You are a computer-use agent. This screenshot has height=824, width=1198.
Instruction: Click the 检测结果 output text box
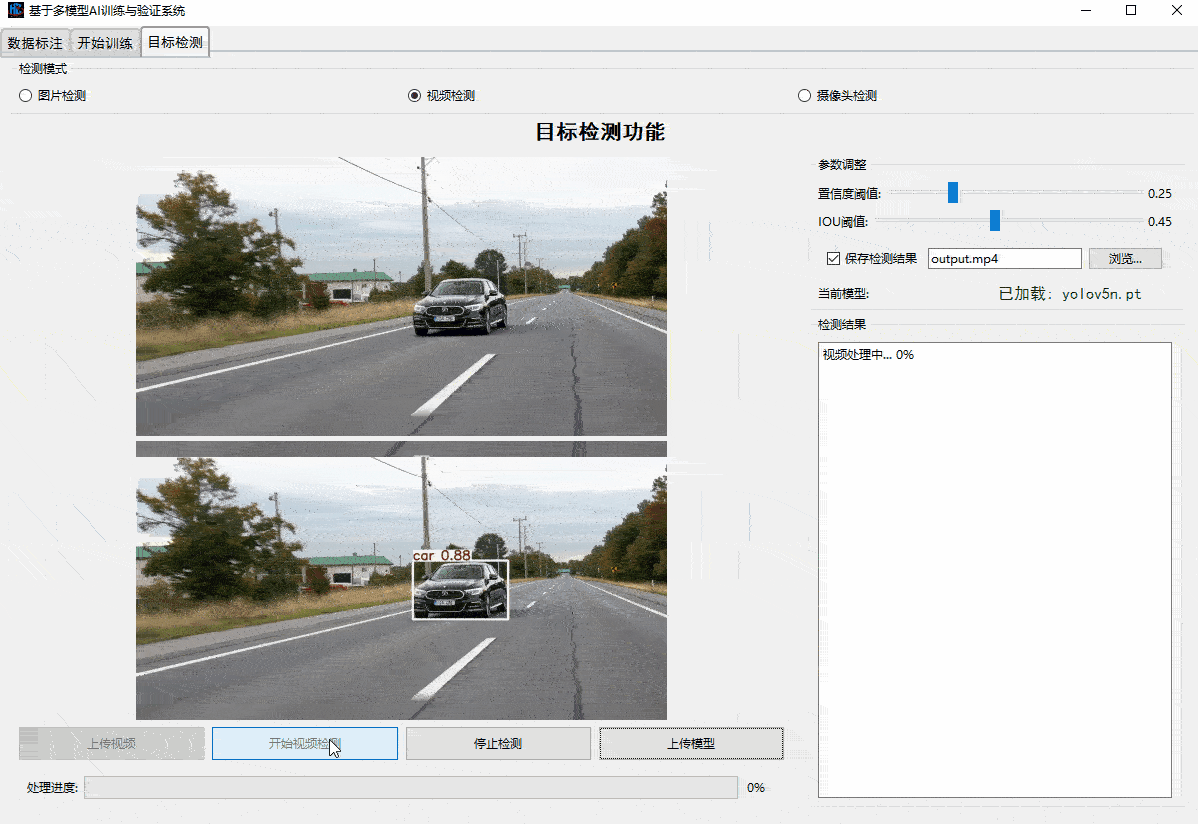tap(995, 569)
